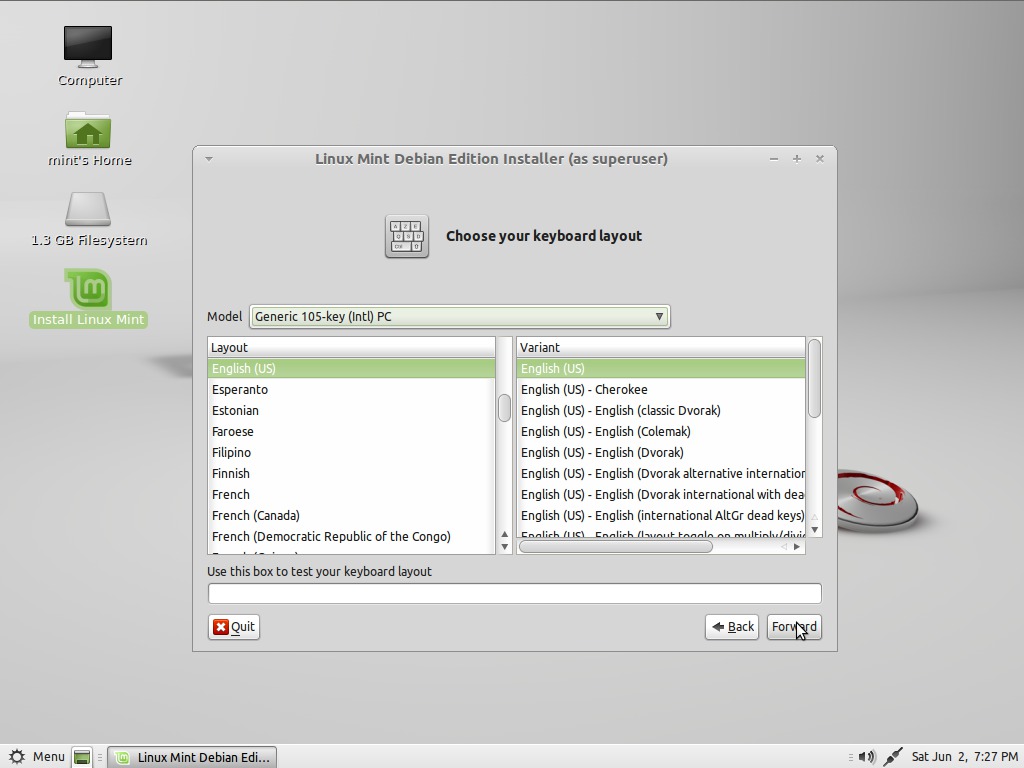The image size is (1024, 768).
Task: Open the Menu gear icon on panel
Action: (17, 757)
